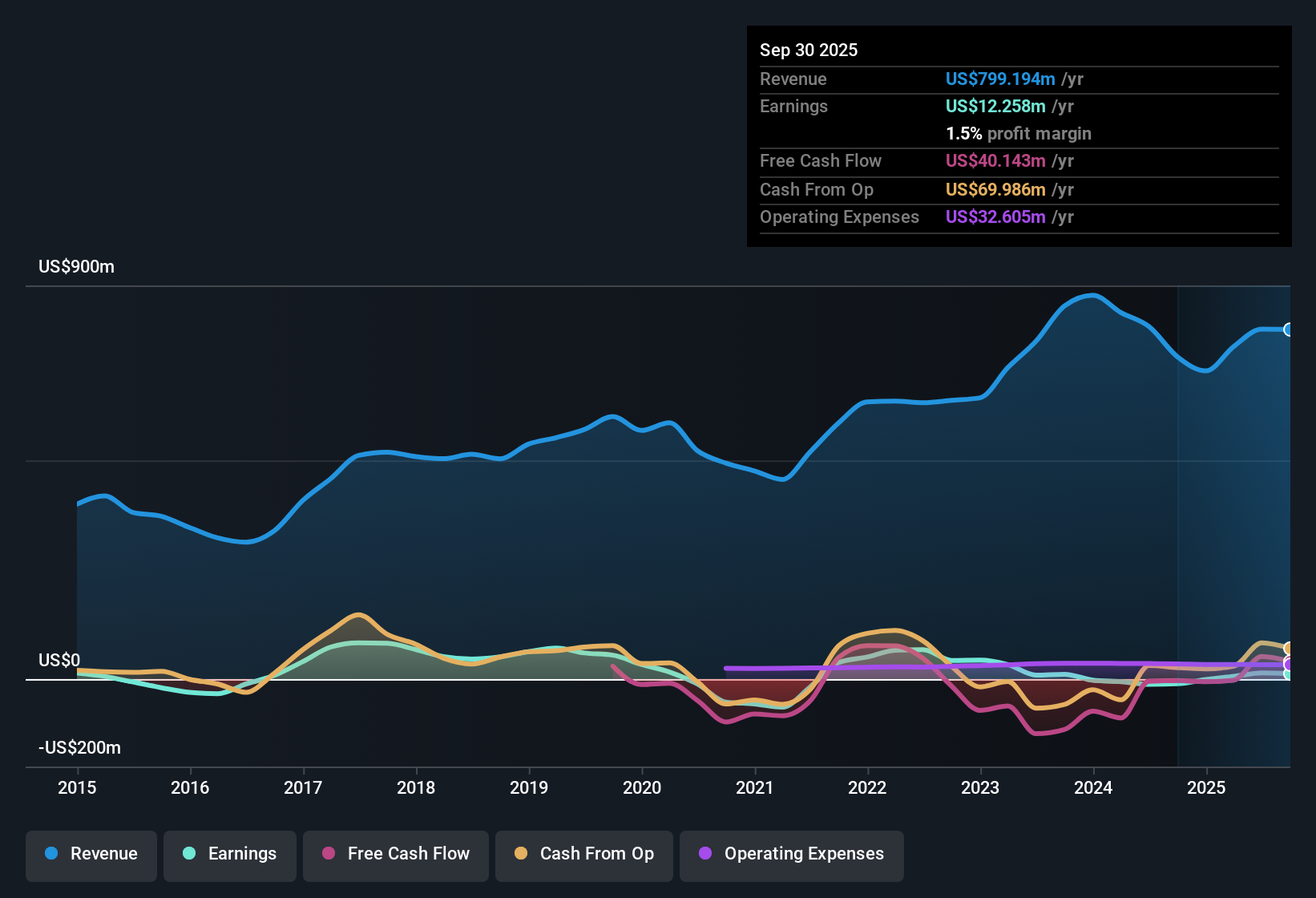Select the 2024 year label on the axis

pos(1093,788)
